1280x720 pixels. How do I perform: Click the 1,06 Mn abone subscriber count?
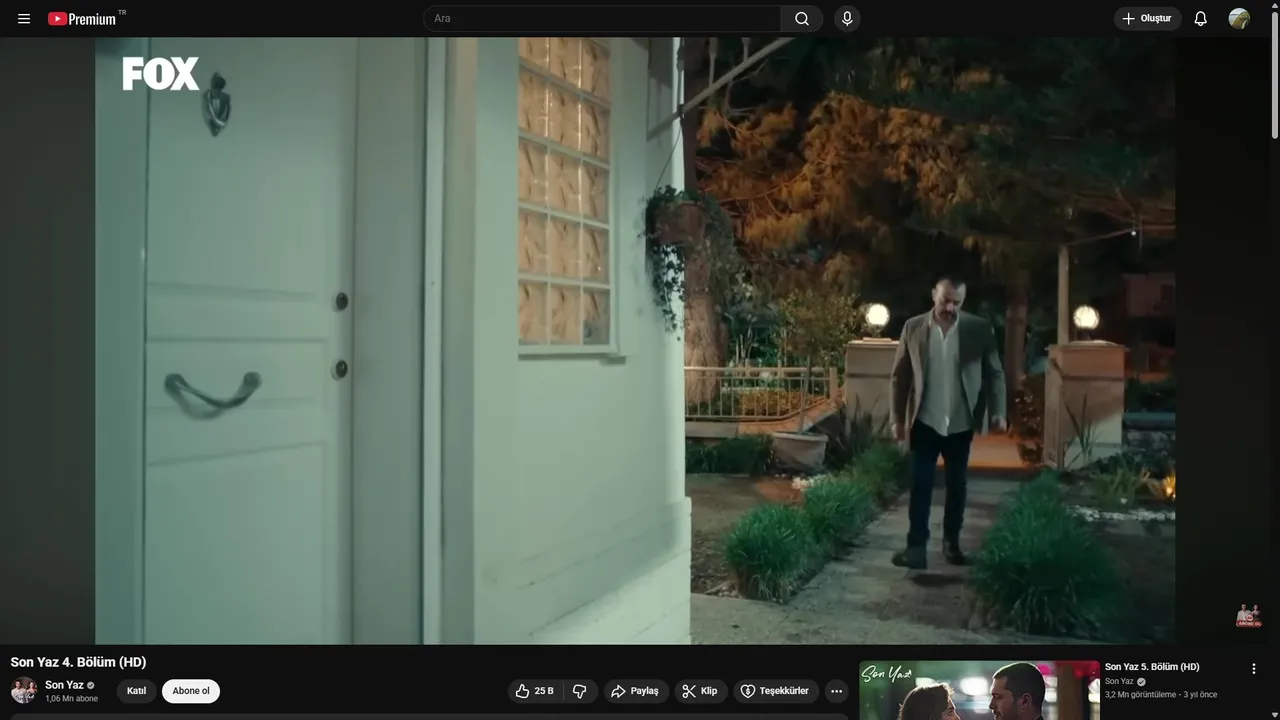coord(71,699)
